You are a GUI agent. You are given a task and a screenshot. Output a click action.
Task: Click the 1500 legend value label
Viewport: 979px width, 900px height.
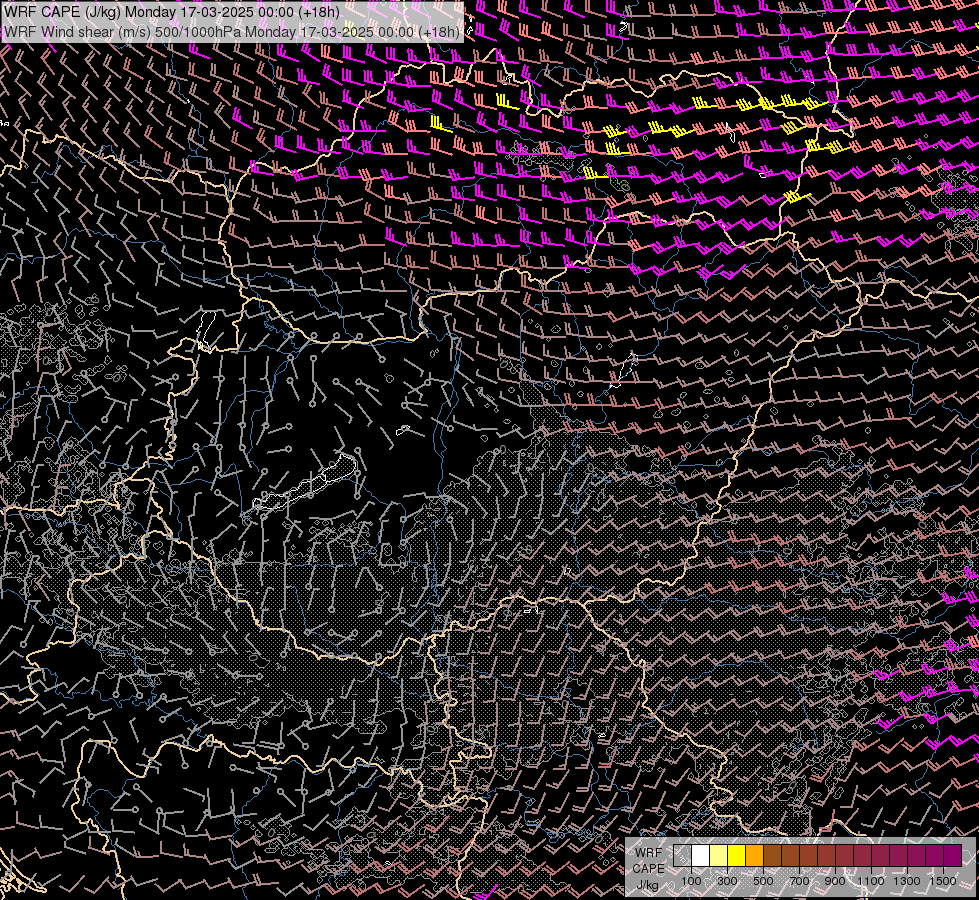[x=943, y=881]
